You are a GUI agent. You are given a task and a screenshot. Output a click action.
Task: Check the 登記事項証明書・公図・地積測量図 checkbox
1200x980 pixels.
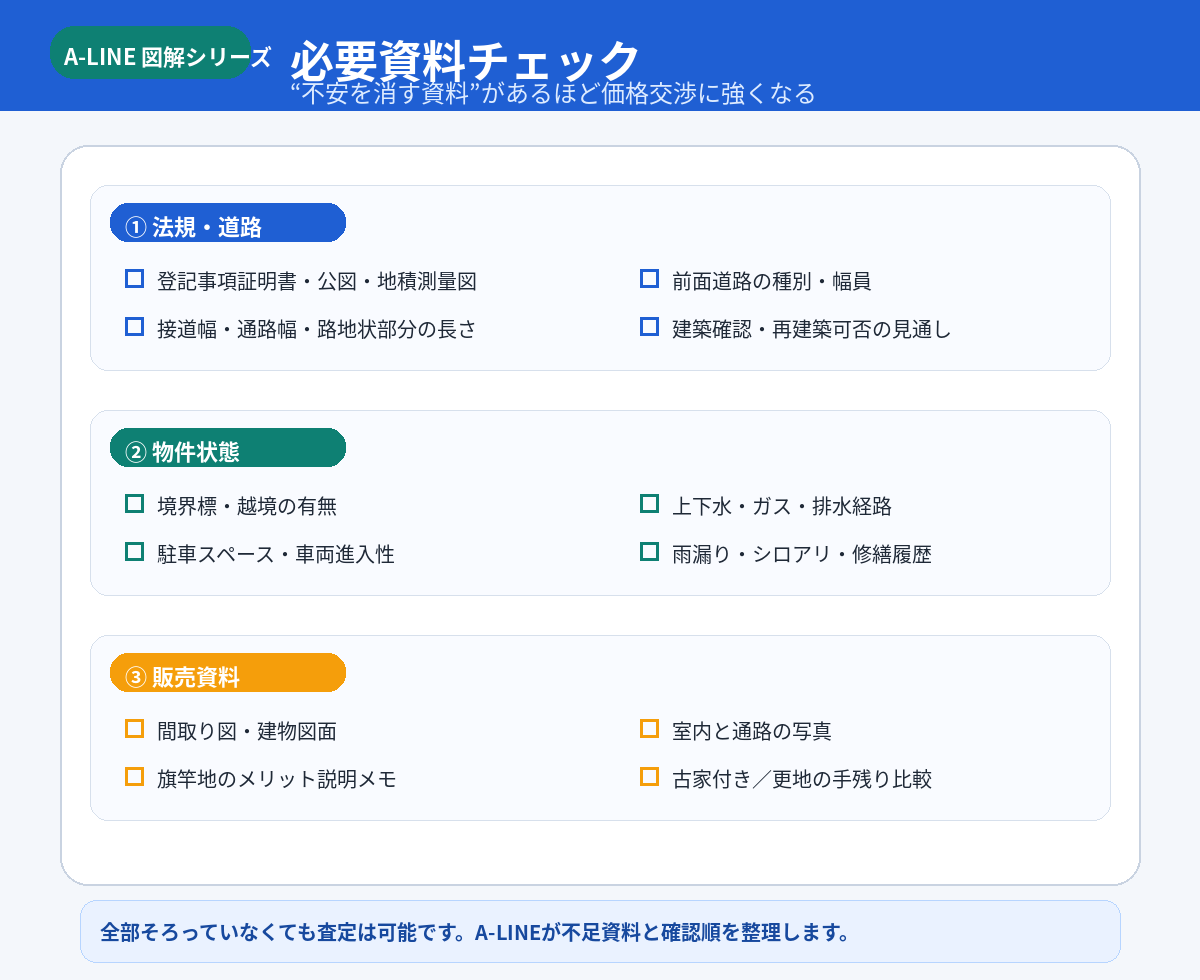(x=134, y=279)
